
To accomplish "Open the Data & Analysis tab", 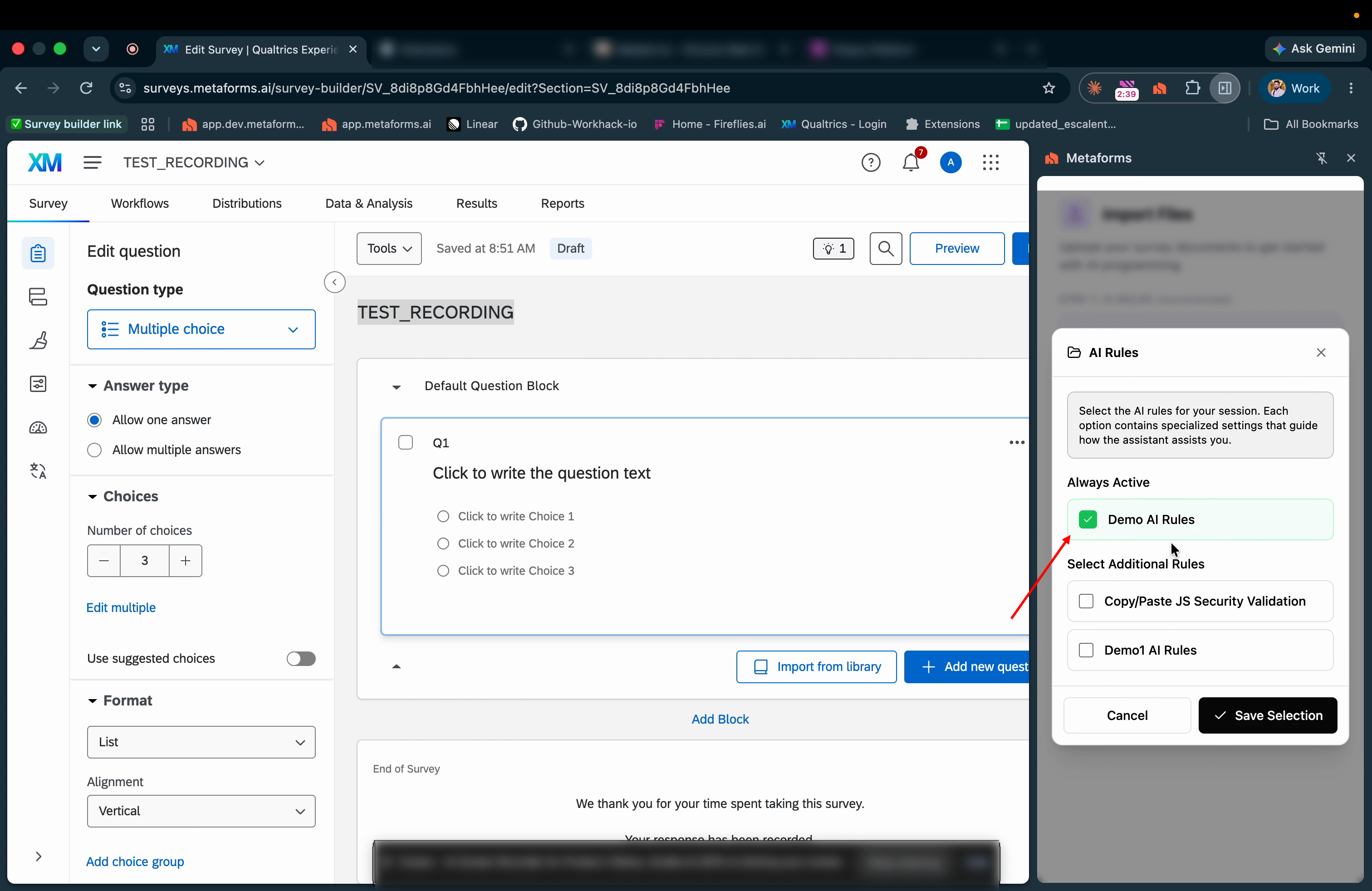I will click(369, 203).
